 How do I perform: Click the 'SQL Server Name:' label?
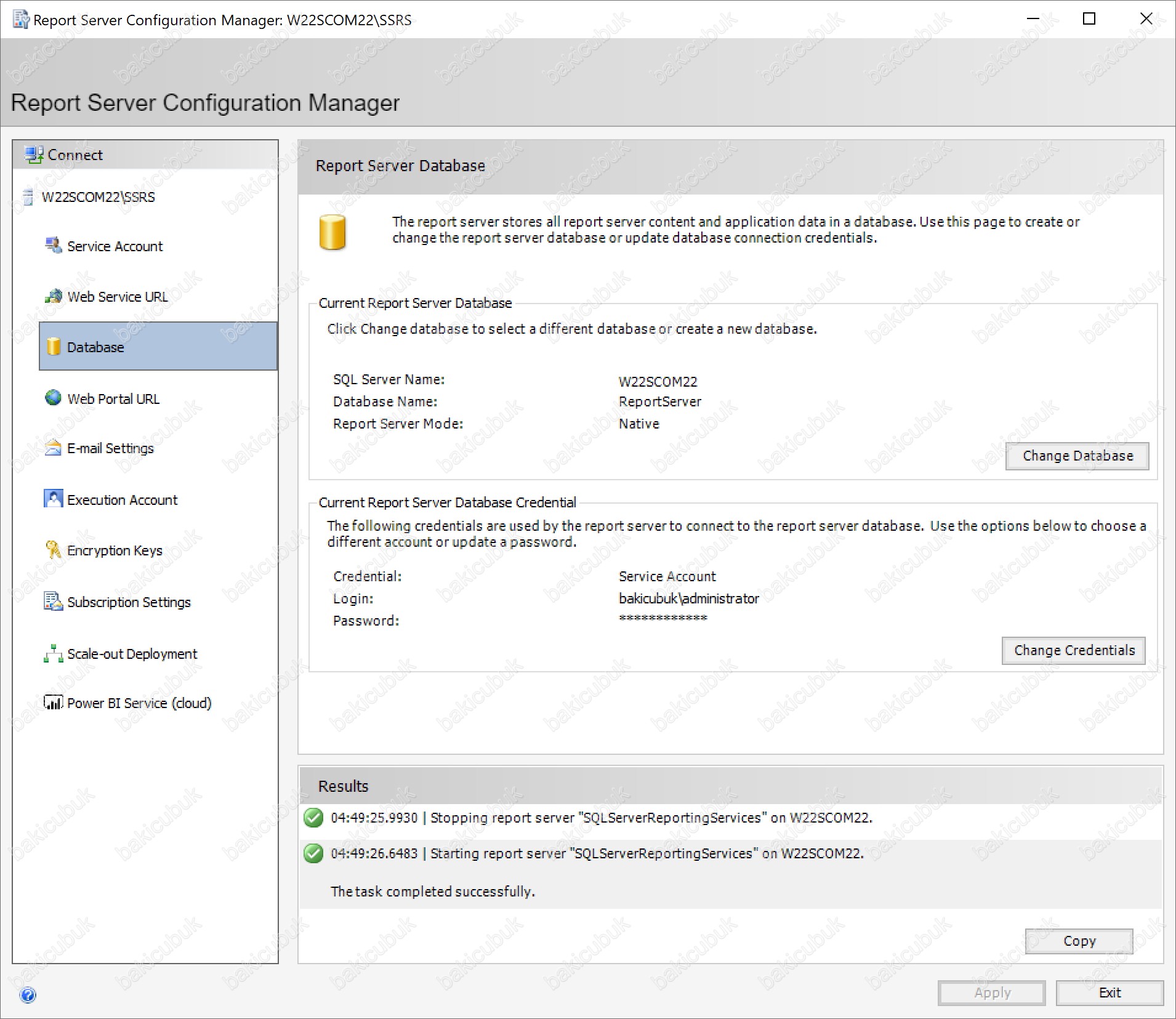point(389,380)
